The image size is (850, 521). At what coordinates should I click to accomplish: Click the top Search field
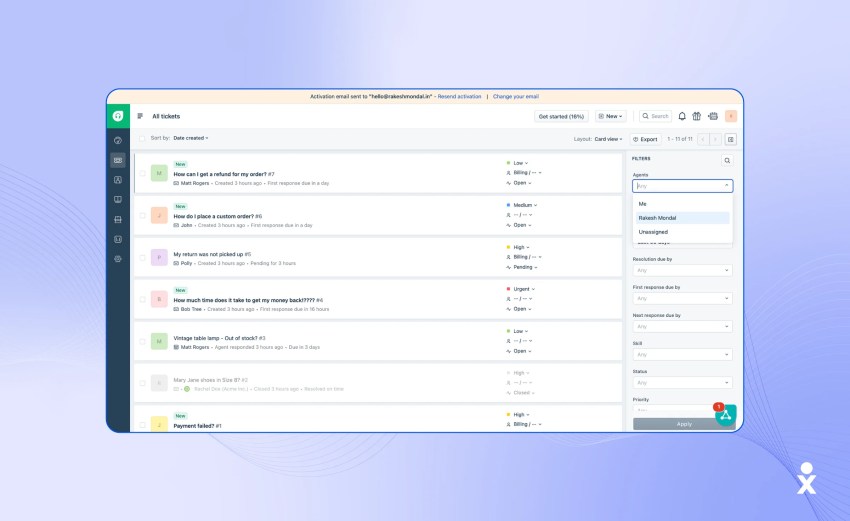click(655, 116)
